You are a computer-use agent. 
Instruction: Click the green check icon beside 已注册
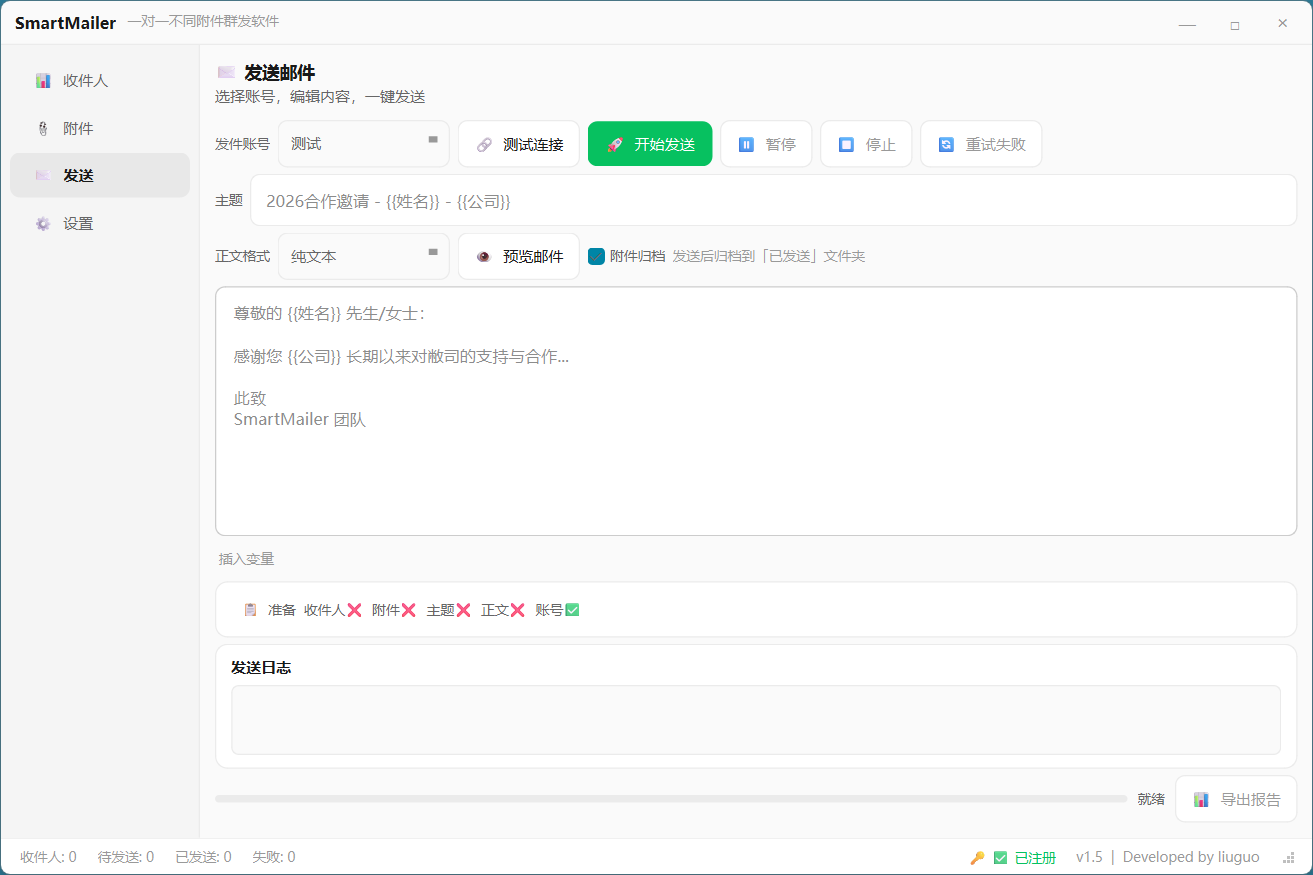[1000, 858]
